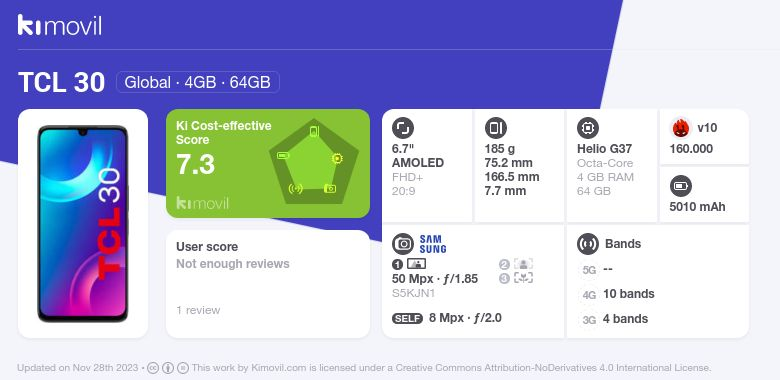This screenshot has width=780, height=380.
Task: Click the 1 review text
Action: point(198,310)
